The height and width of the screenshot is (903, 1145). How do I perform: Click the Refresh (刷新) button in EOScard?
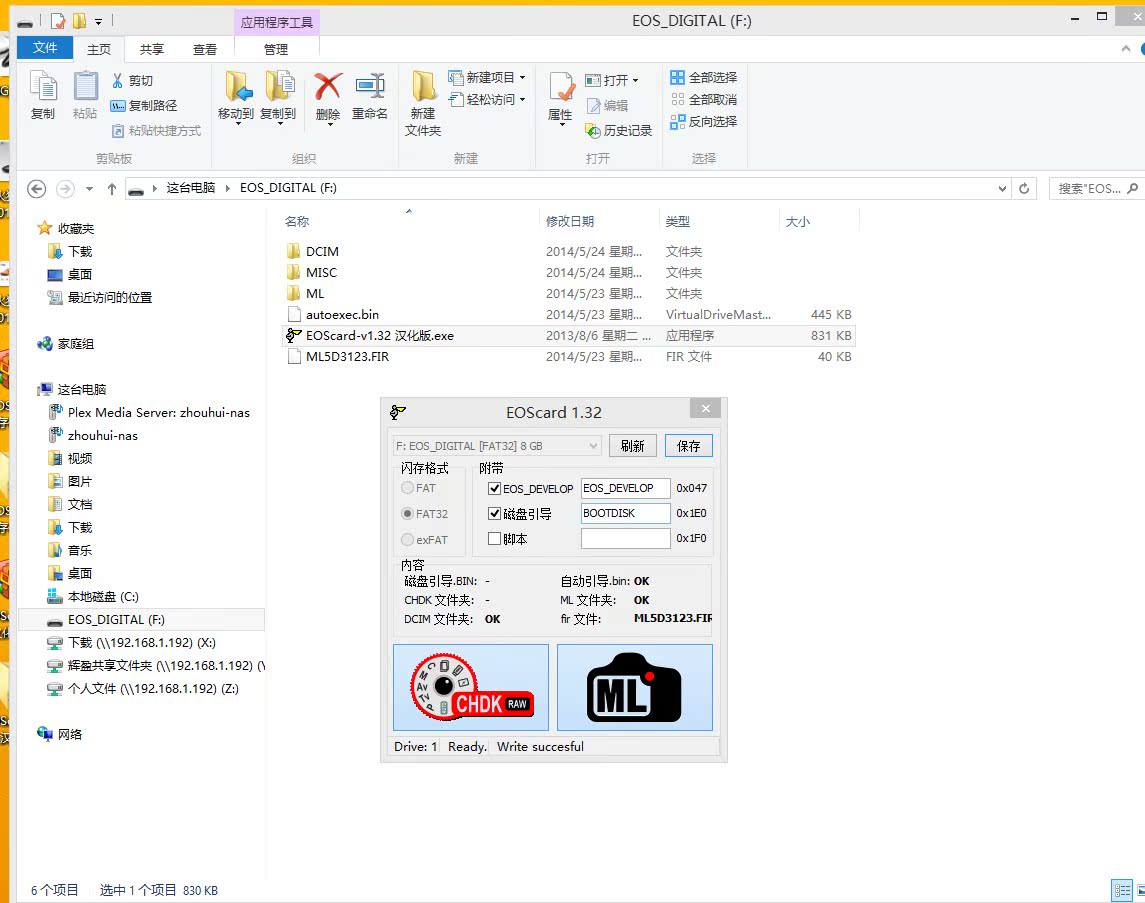[x=632, y=446]
